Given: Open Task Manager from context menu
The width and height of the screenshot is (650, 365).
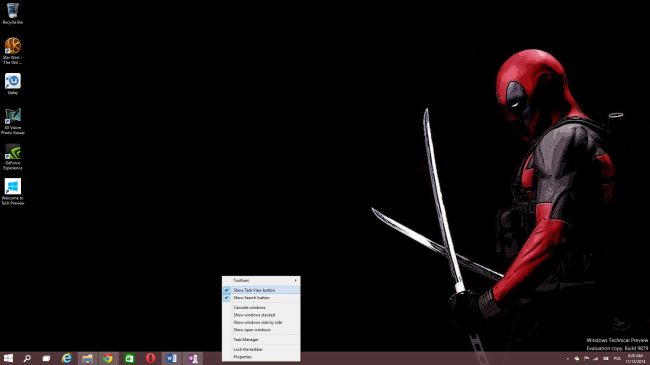Looking at the screenshot, I should (261, 340).
